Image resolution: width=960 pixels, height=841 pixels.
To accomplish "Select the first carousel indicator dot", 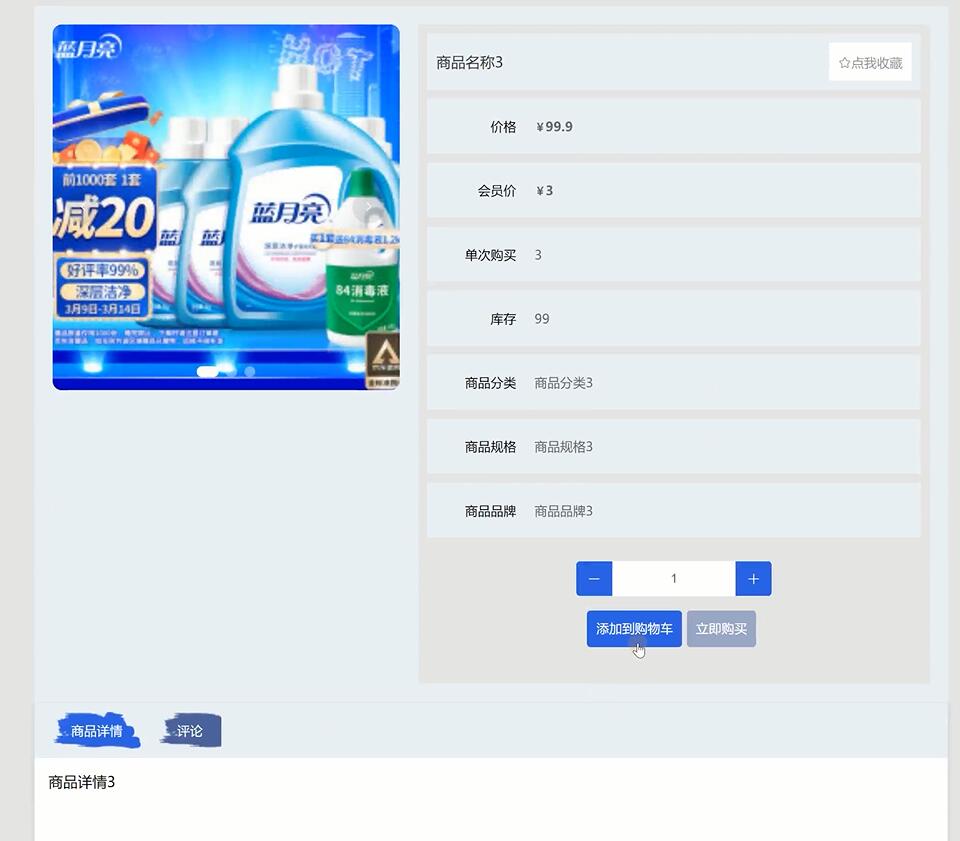I will point(208,372).
